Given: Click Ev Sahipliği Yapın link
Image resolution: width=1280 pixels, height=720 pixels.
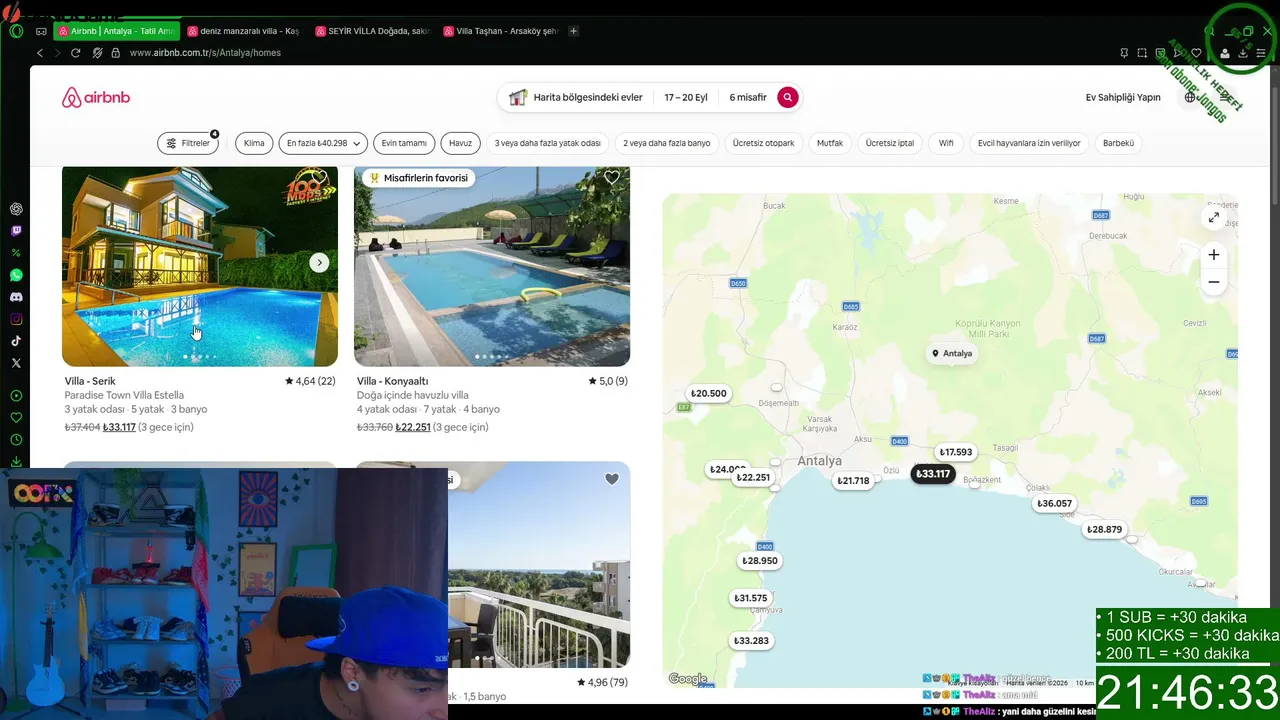Looking at the screenshot, I should click(x=1123, y=98).
